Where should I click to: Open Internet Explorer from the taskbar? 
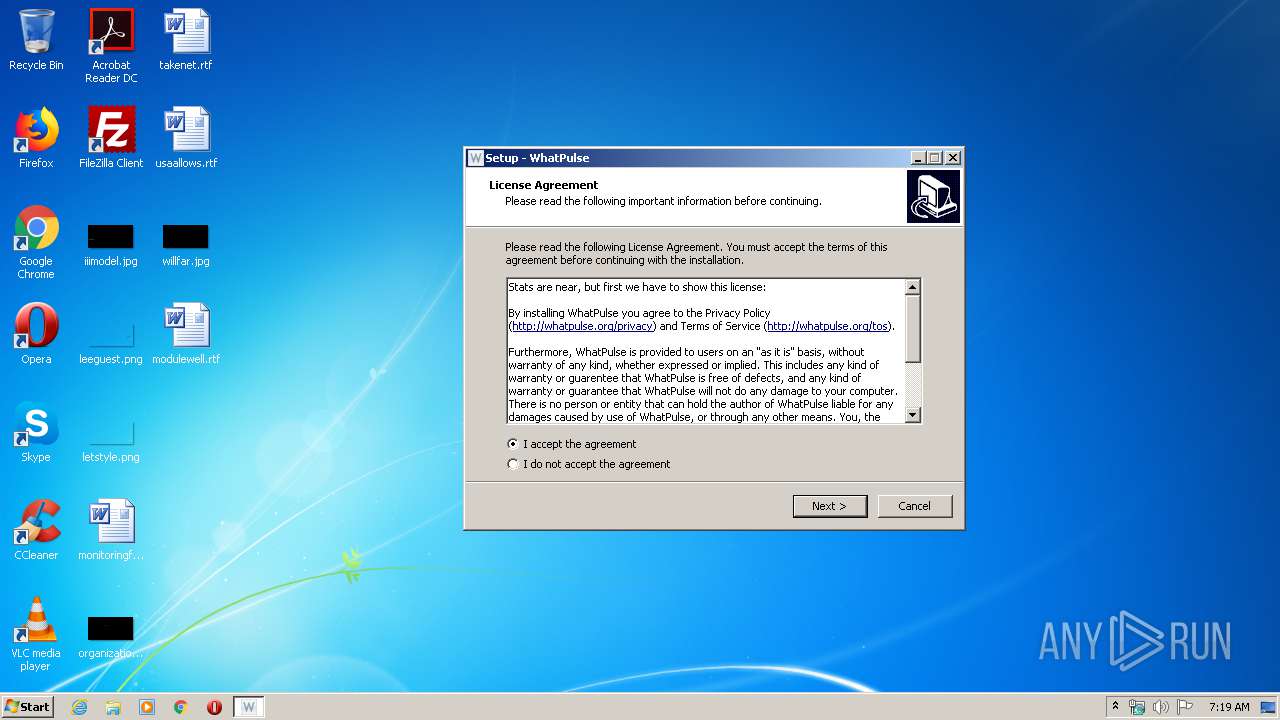click(x=79, y=707)
